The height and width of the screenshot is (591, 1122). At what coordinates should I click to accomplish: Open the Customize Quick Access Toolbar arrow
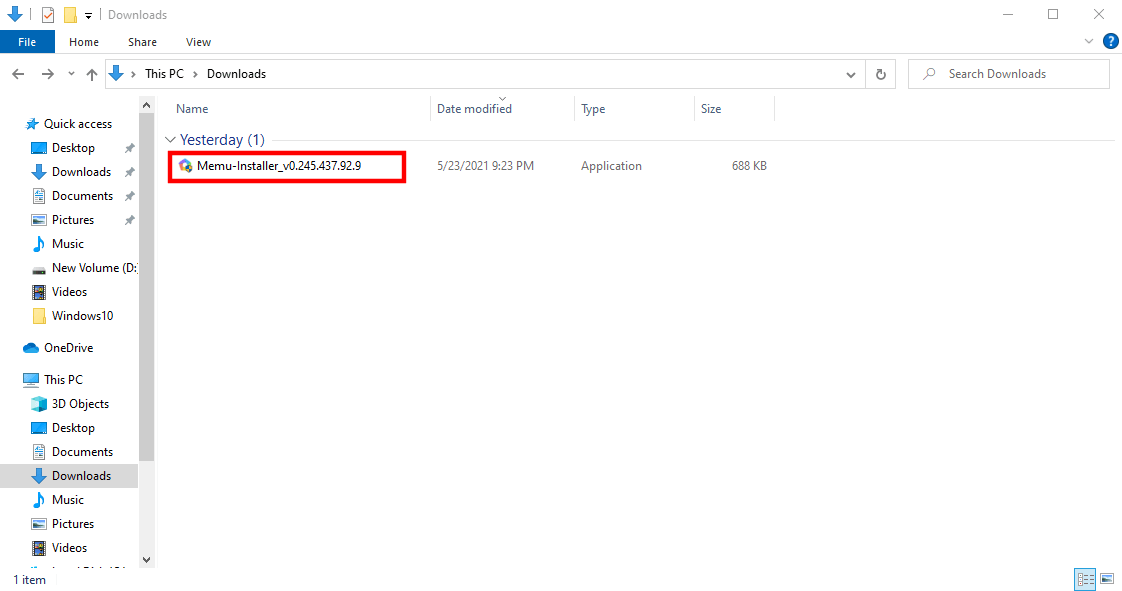(88, 15)
